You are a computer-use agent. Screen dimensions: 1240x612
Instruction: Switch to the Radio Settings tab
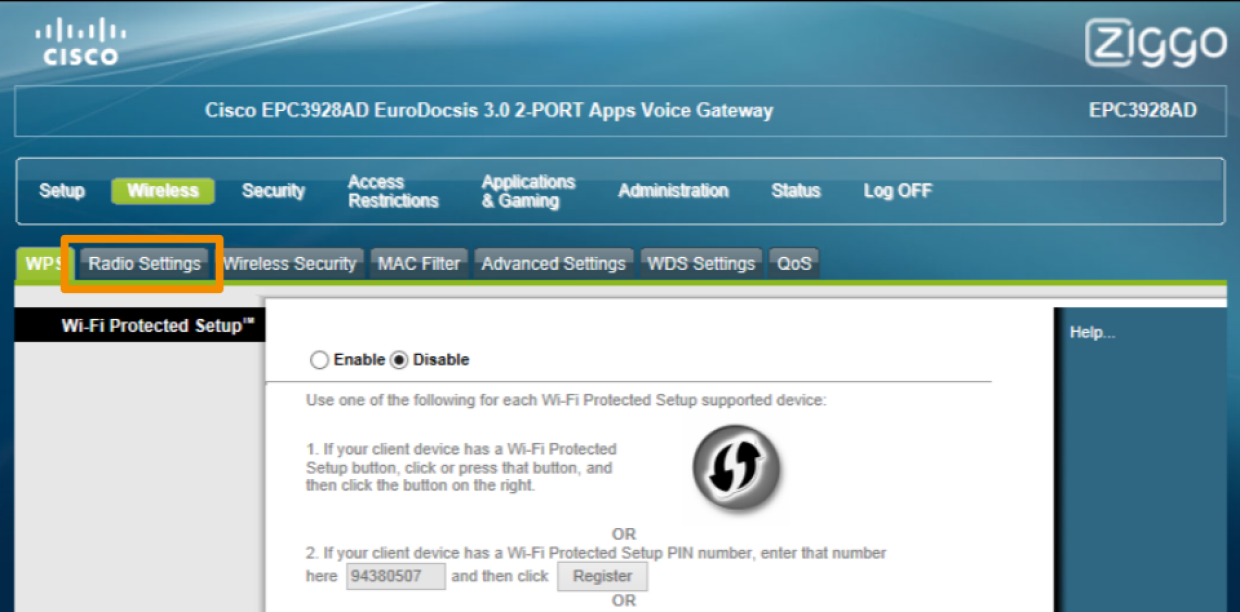coord(144,264)
